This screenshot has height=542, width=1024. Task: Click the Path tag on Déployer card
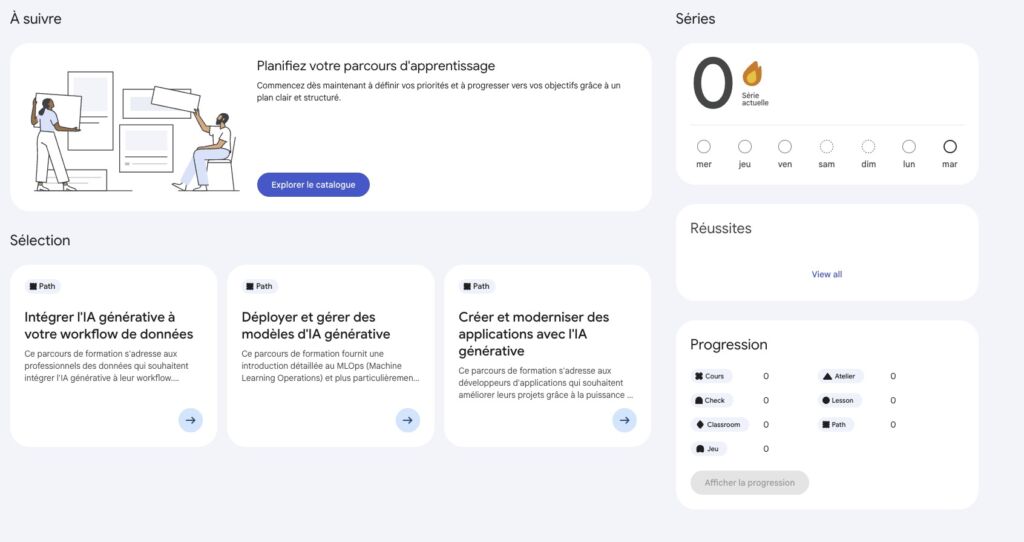coord(258,286)
